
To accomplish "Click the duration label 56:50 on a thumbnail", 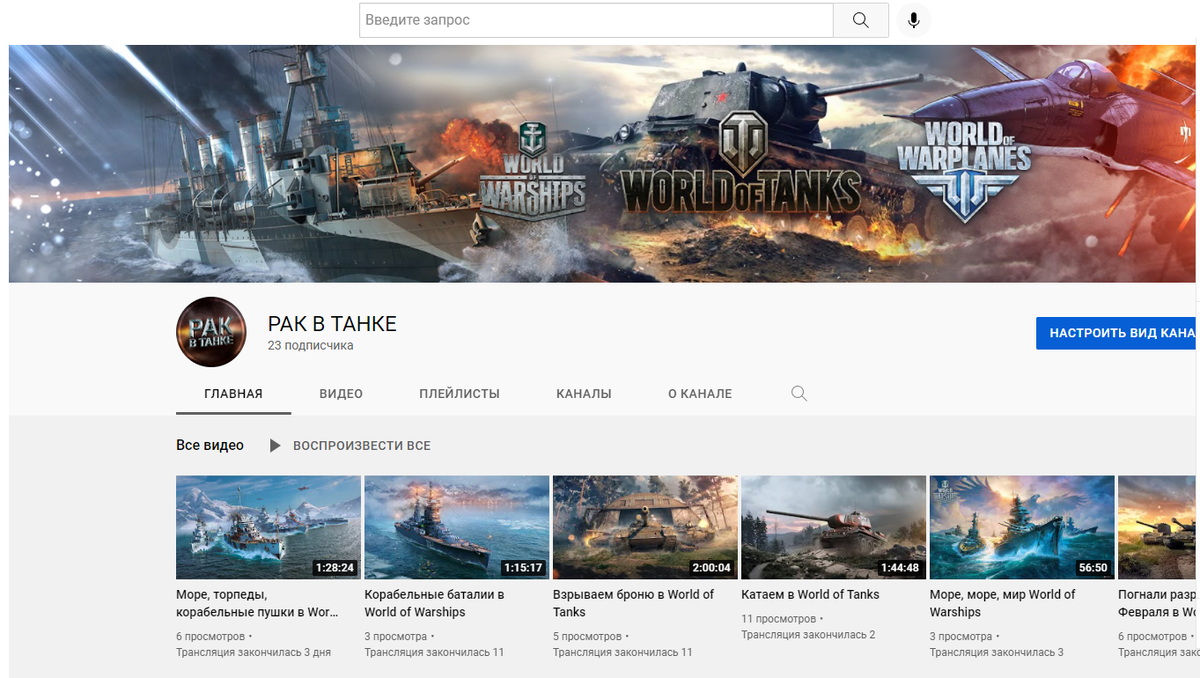I will click(1093, 565).
